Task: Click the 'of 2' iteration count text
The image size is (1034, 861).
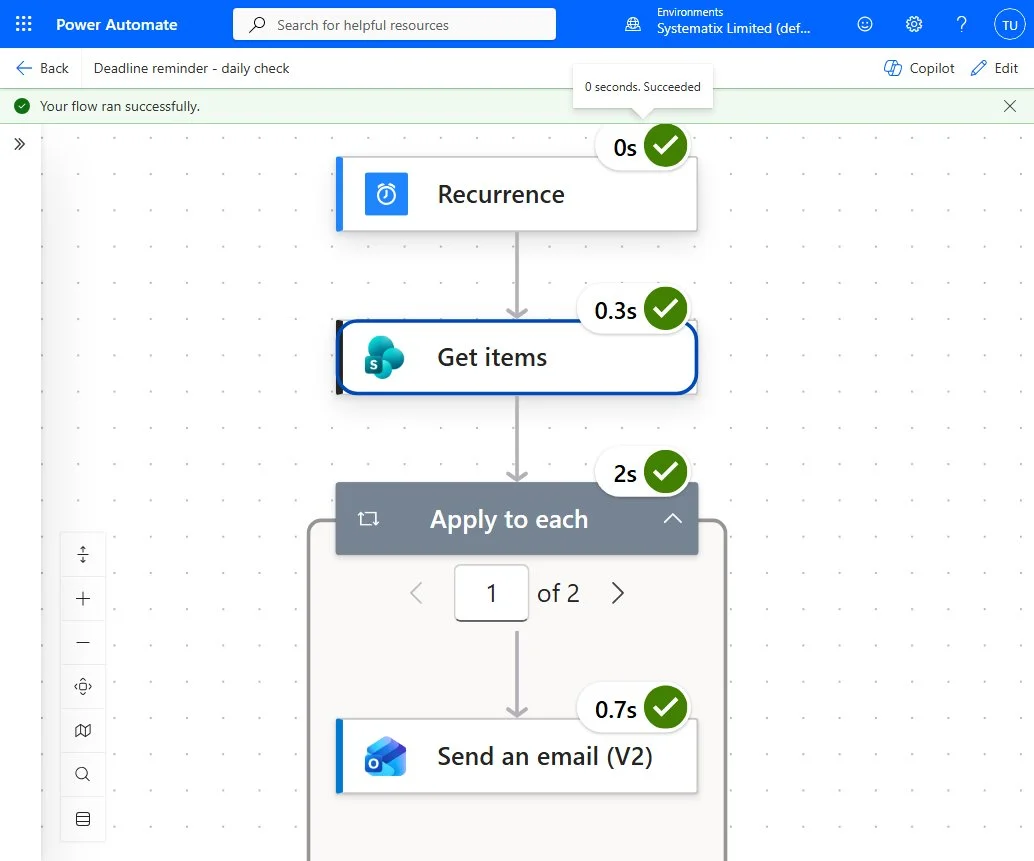Action: point(558,593)
